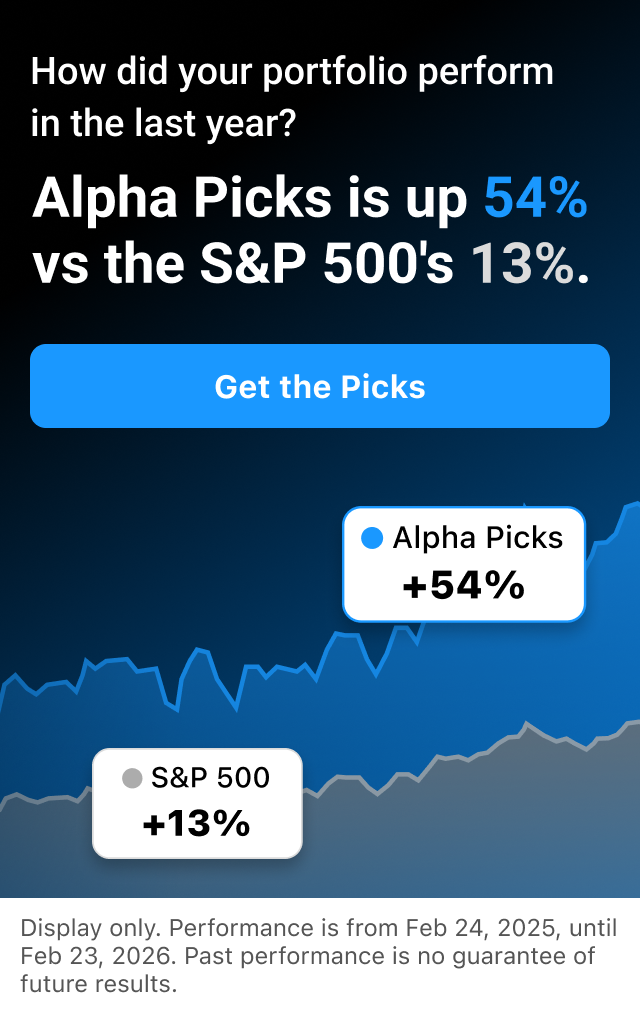Click the blue dot beside Alpha Picks
Viewport: 640px width, 1014px height.
pyautogui.click(x=372, y=539)
